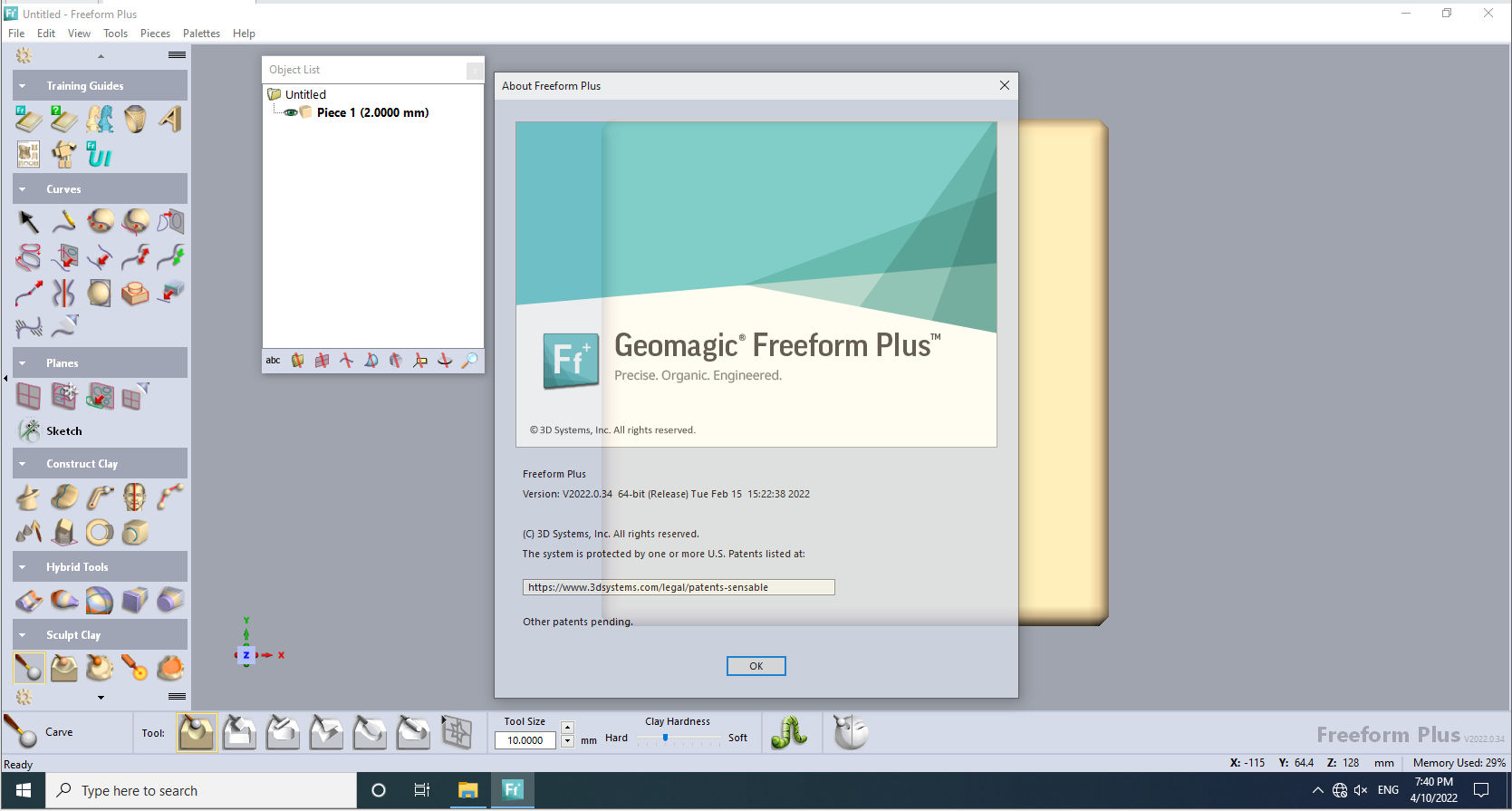Collapse the Hybrid Tools section
This screenshot has width=1512, height=811.
23,567
